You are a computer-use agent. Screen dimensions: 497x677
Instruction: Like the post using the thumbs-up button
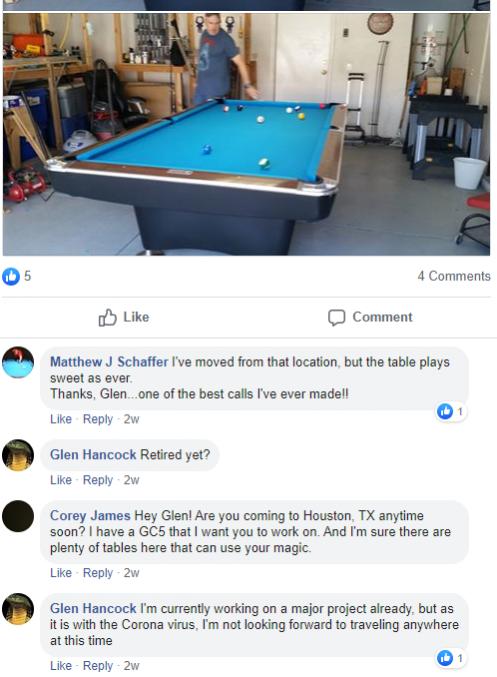(124, 317)
